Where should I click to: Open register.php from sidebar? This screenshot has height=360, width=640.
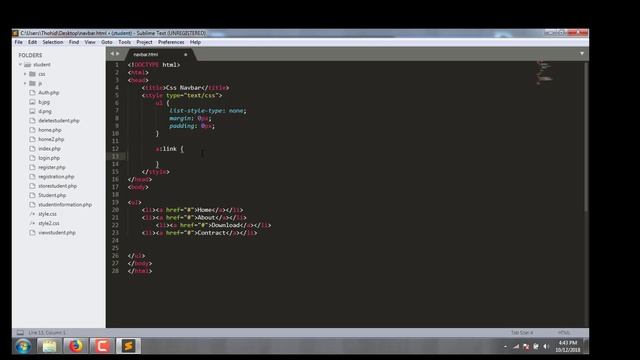tap(52, 167)
